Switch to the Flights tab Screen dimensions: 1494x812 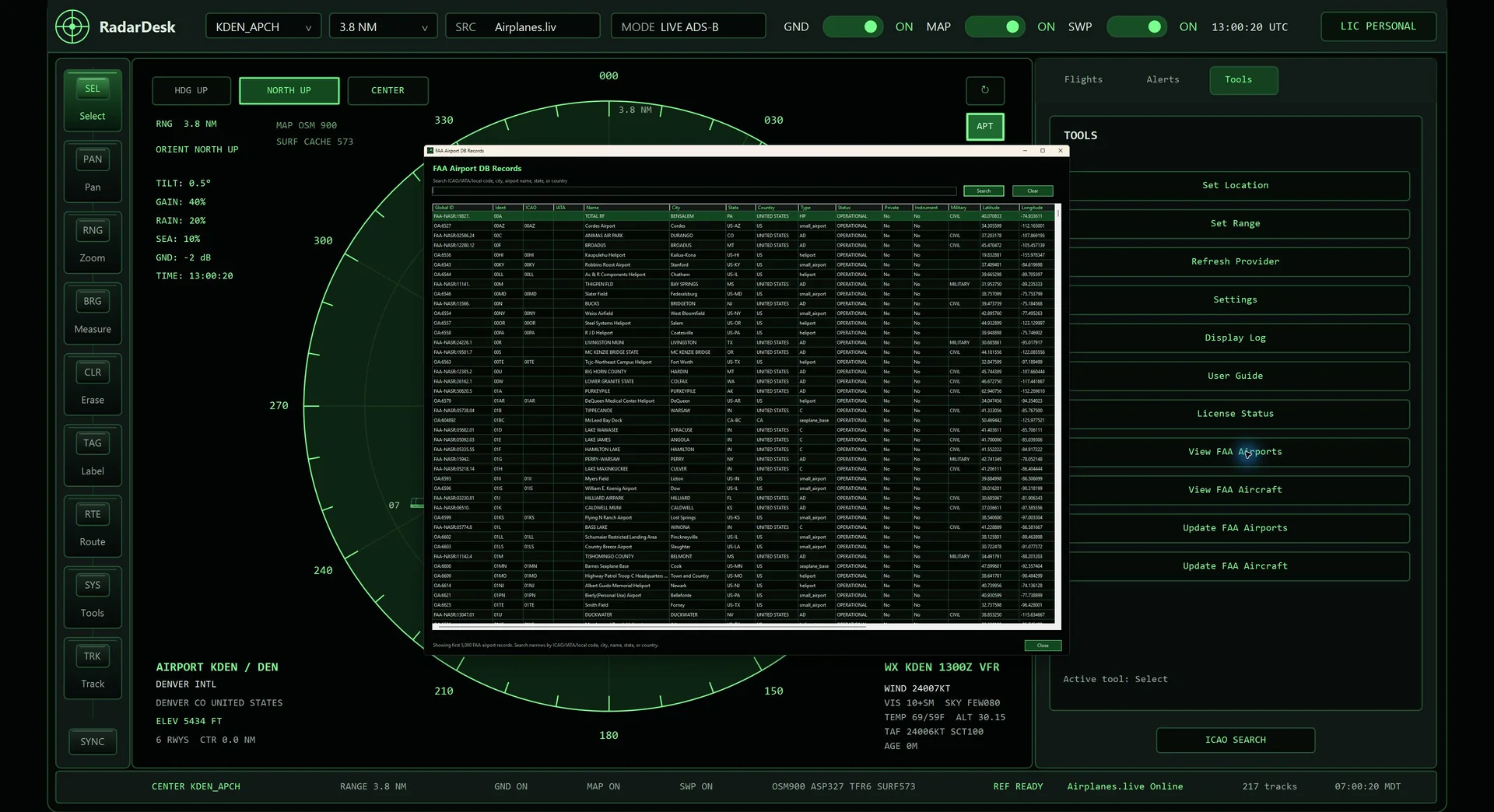point(1083,79)
